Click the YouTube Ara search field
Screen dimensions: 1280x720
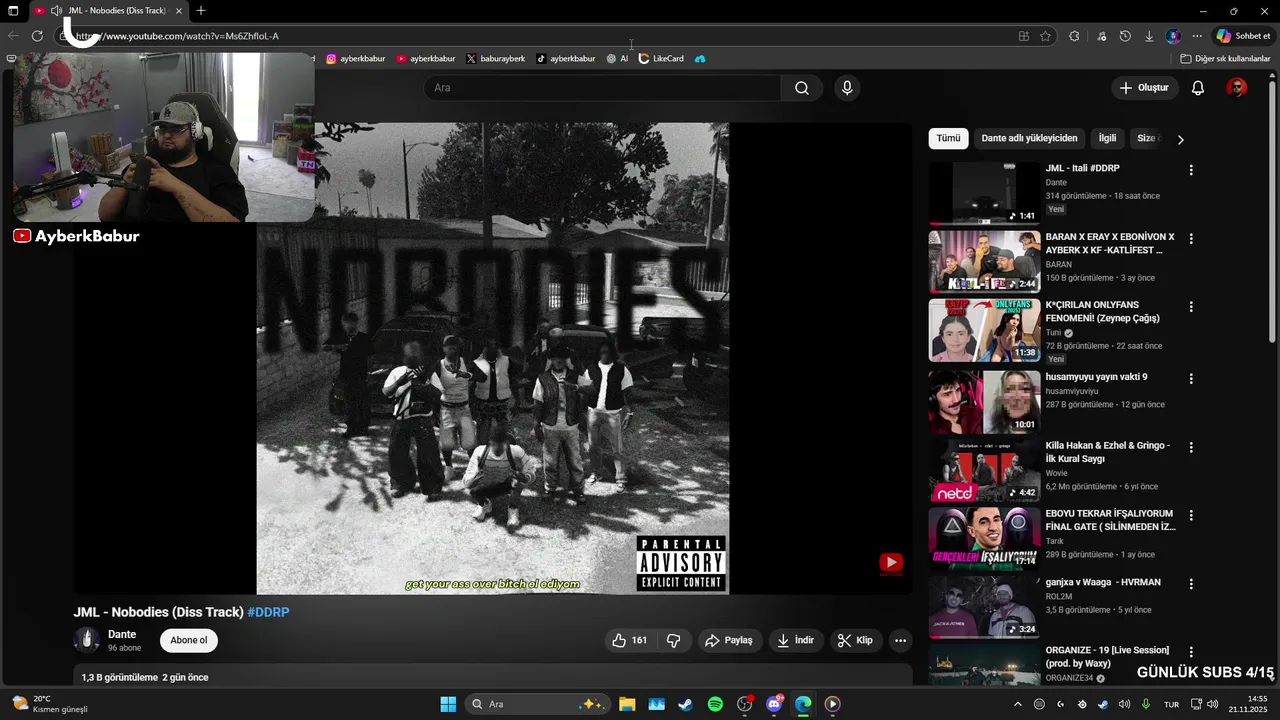(602, 88)
